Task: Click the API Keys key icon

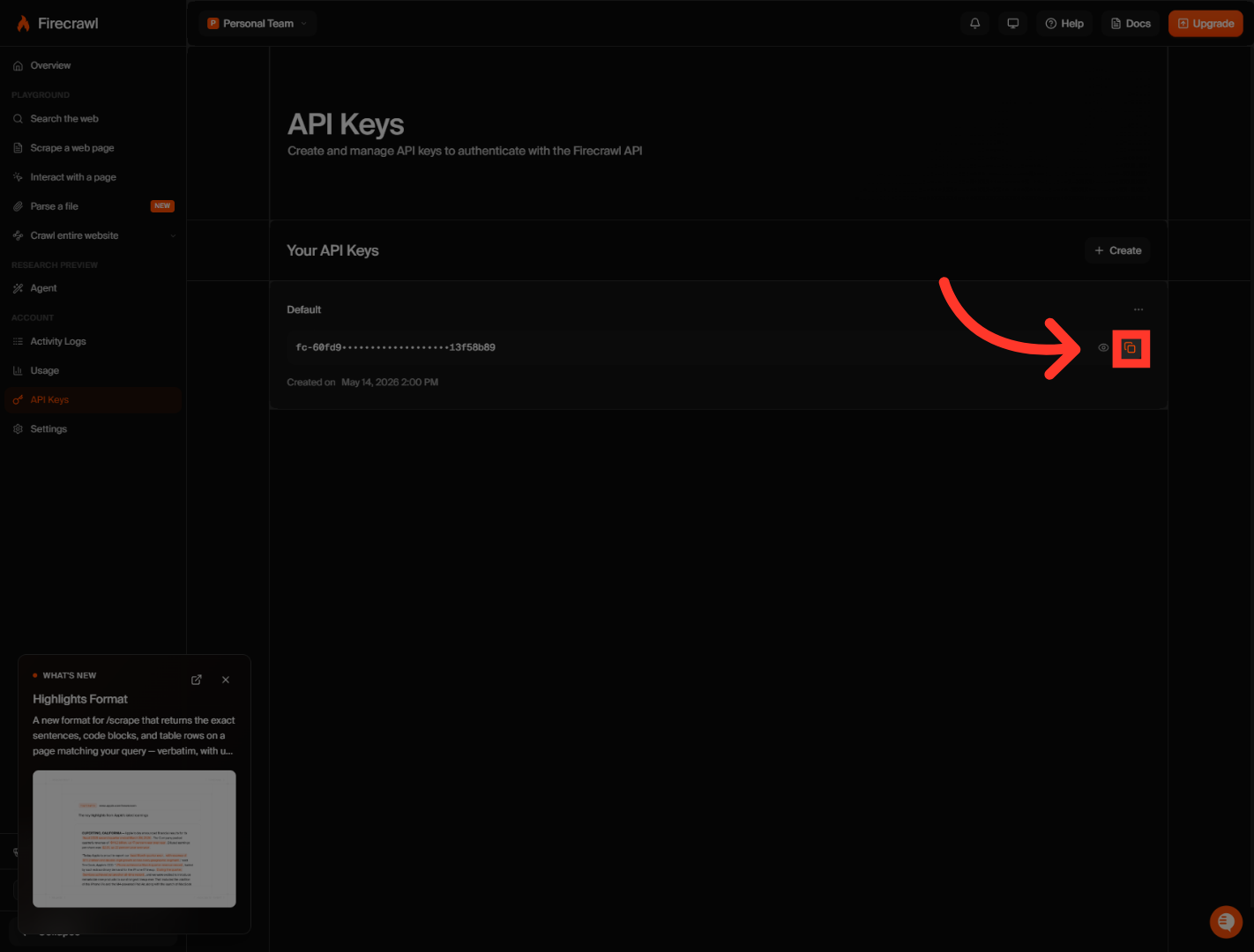Action: [x=18, y=400]
